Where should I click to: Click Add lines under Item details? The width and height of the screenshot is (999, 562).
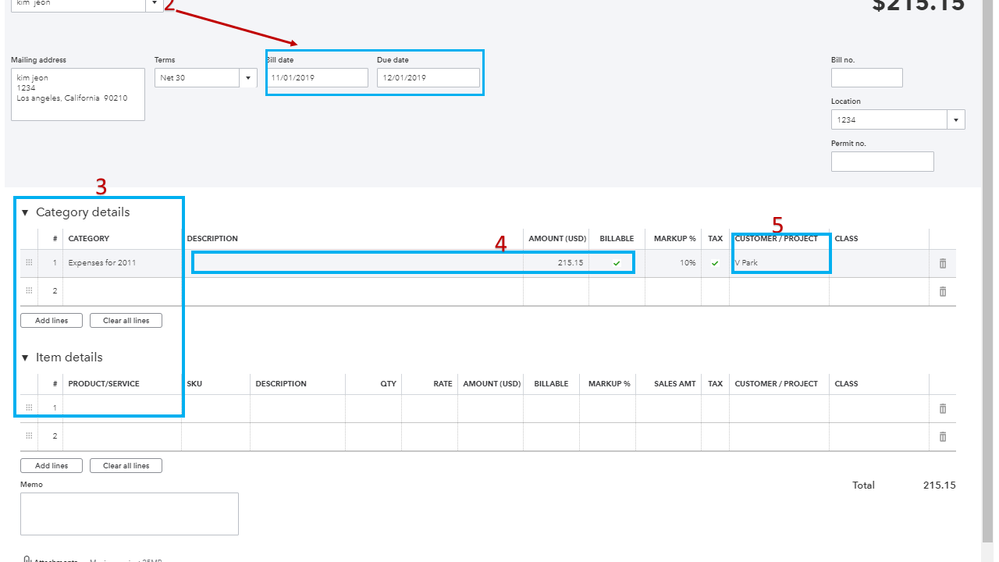click(52, 466)
